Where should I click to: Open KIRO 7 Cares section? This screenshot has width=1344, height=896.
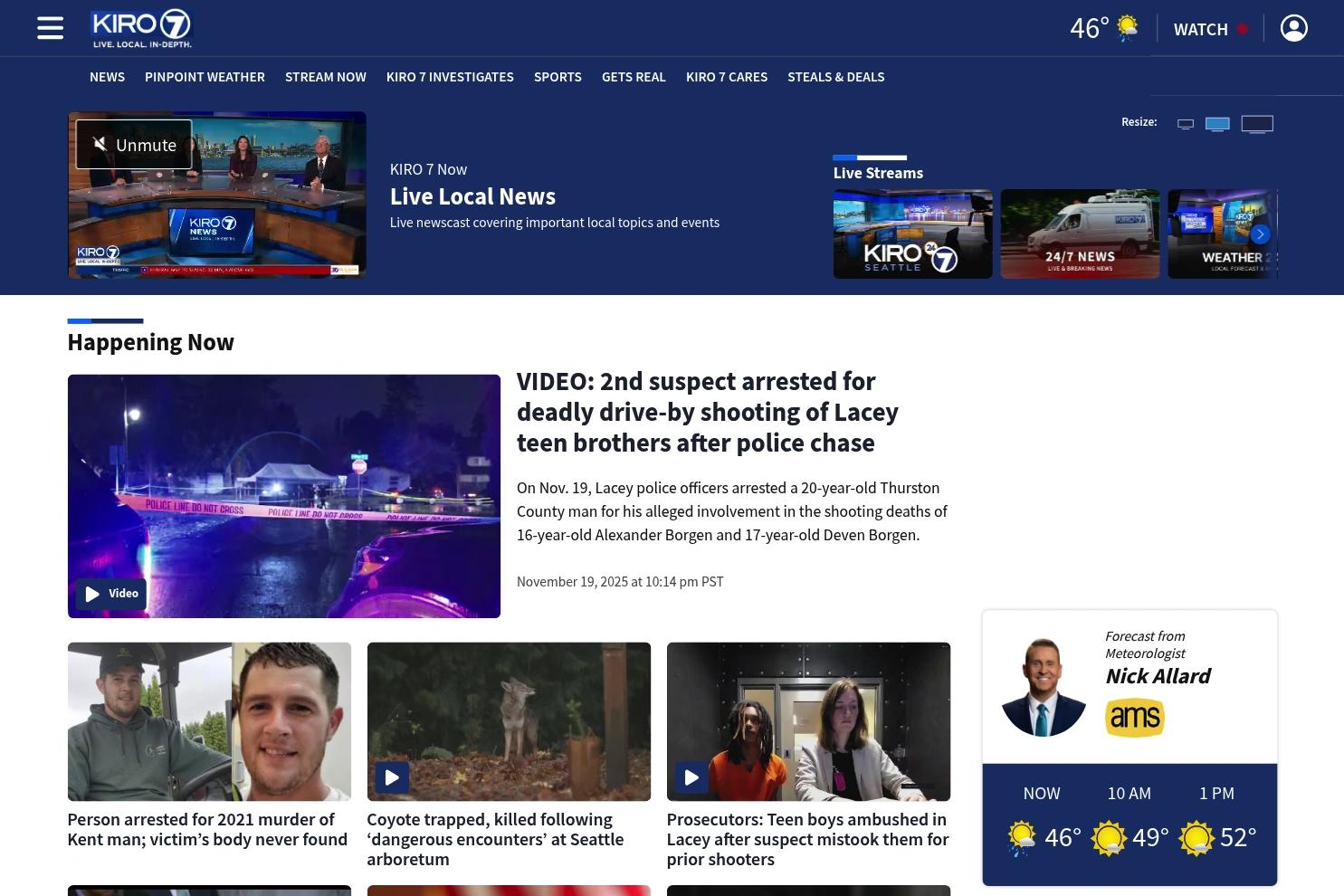pyautogui.click(x=727, y=77)
